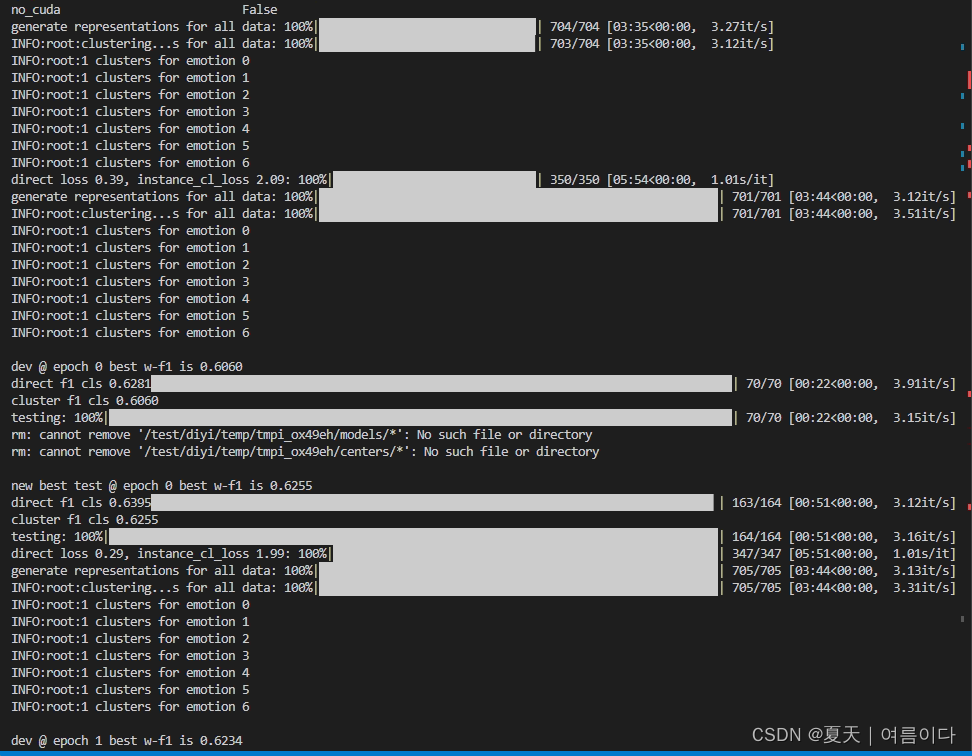Select the "70/70" counter ending in 3.91it/s

(x=850, y=384)
